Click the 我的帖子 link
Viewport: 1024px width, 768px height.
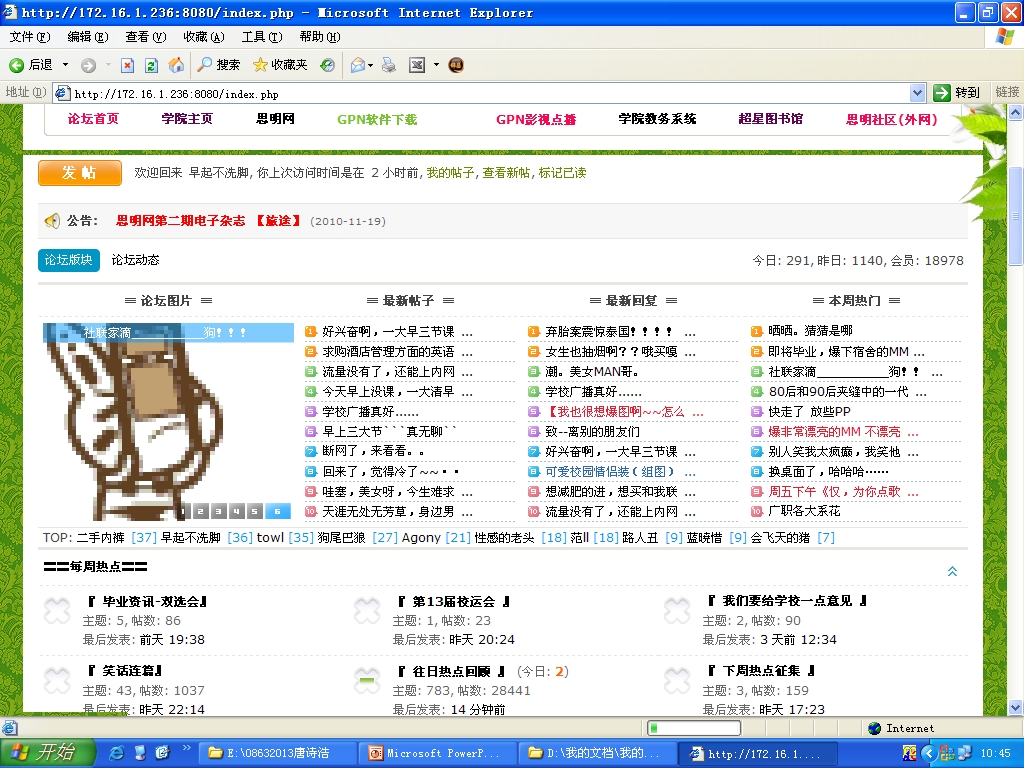450,173
